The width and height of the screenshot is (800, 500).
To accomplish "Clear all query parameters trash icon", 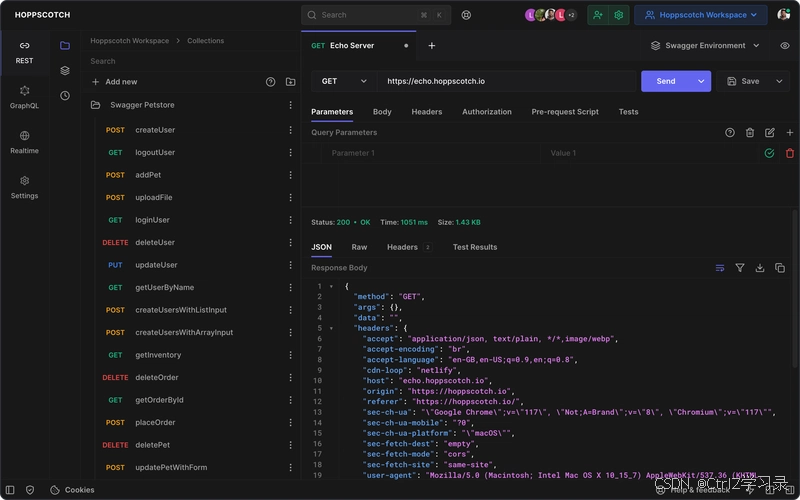I will (749, 133).
